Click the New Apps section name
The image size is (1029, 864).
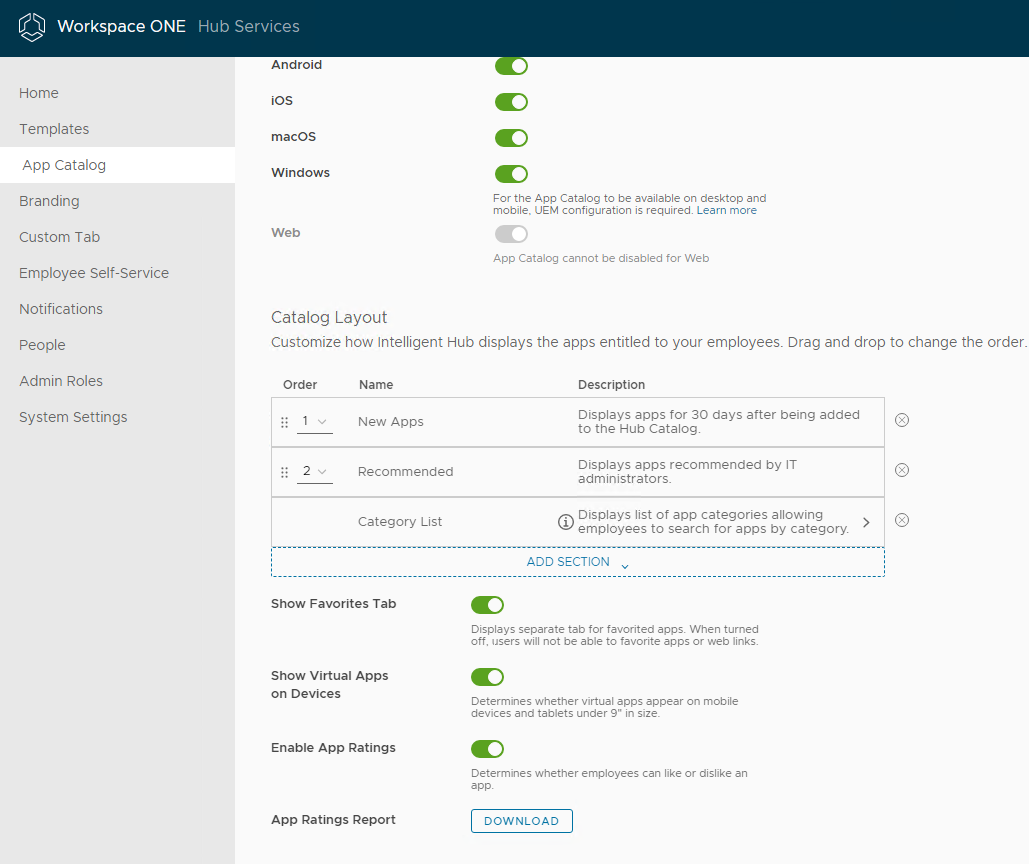tap(390, 422)
